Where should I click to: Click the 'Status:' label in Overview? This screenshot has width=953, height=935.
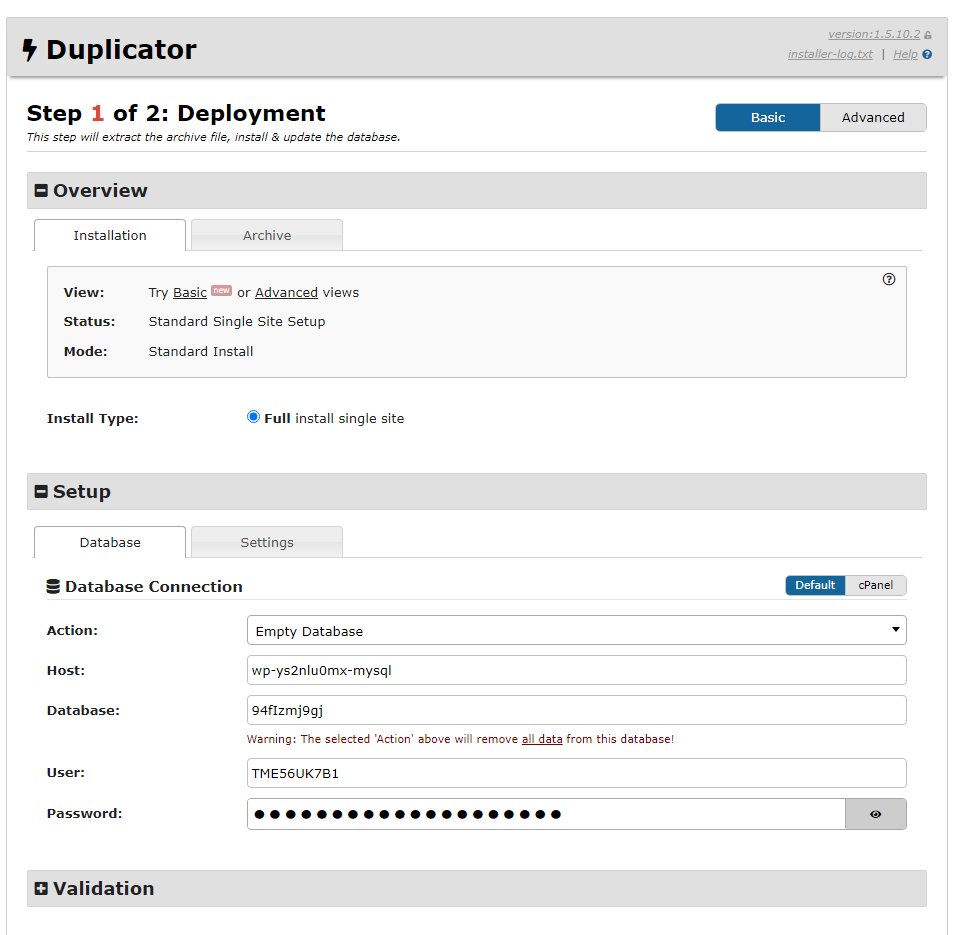(89, 322)
